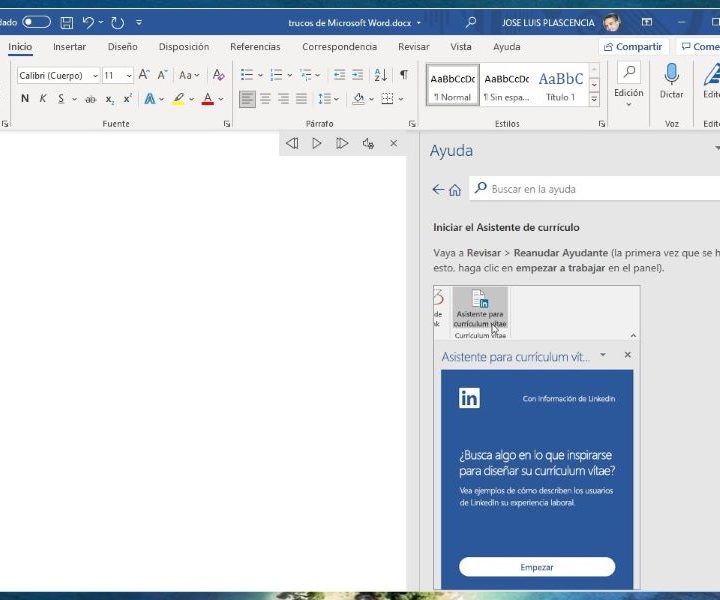720x600 pixels.
Task: Open the document title dropdown arrow
Action: pos(419,22)
